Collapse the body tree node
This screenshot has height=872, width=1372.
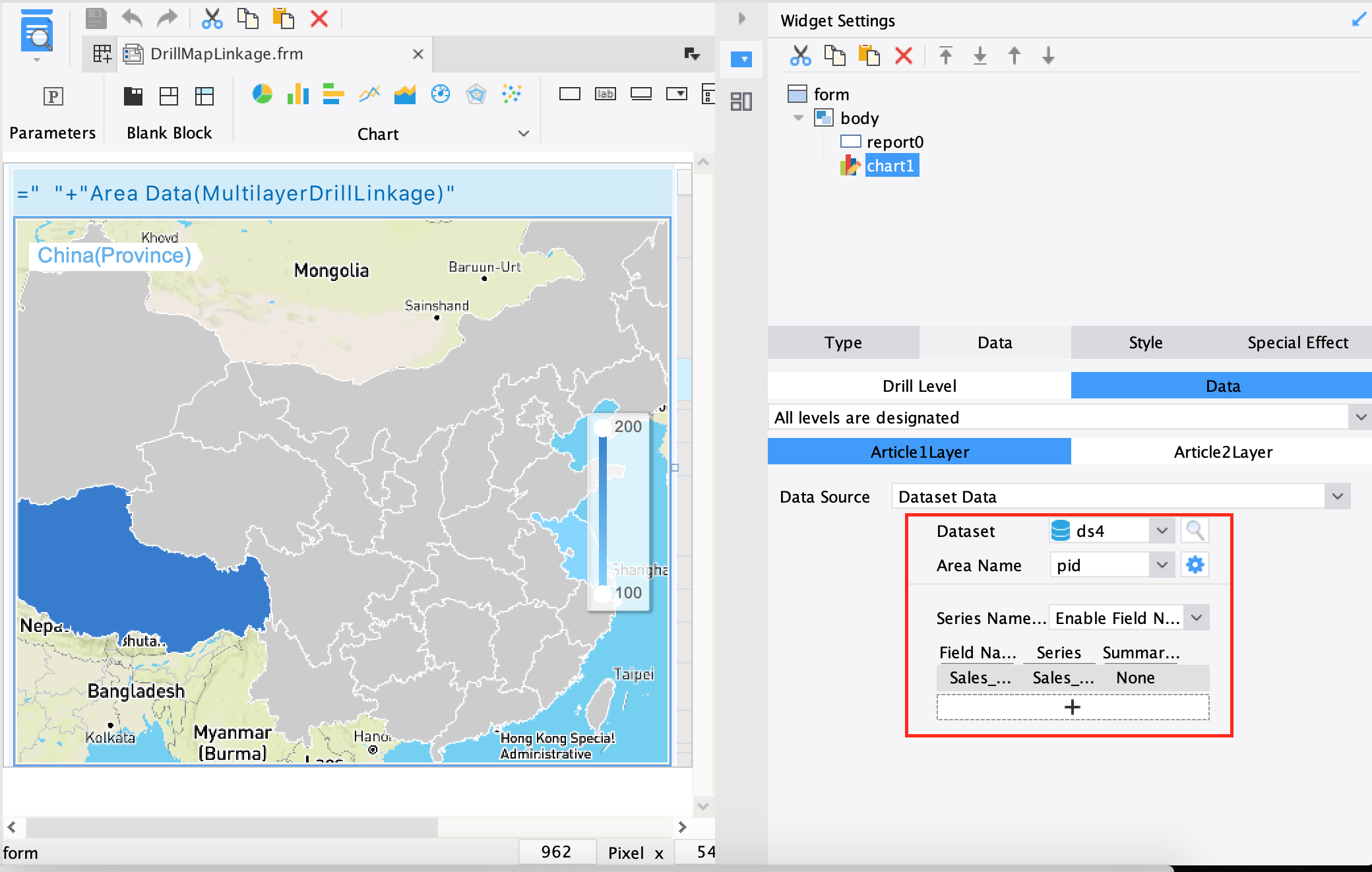coord(799,118)
